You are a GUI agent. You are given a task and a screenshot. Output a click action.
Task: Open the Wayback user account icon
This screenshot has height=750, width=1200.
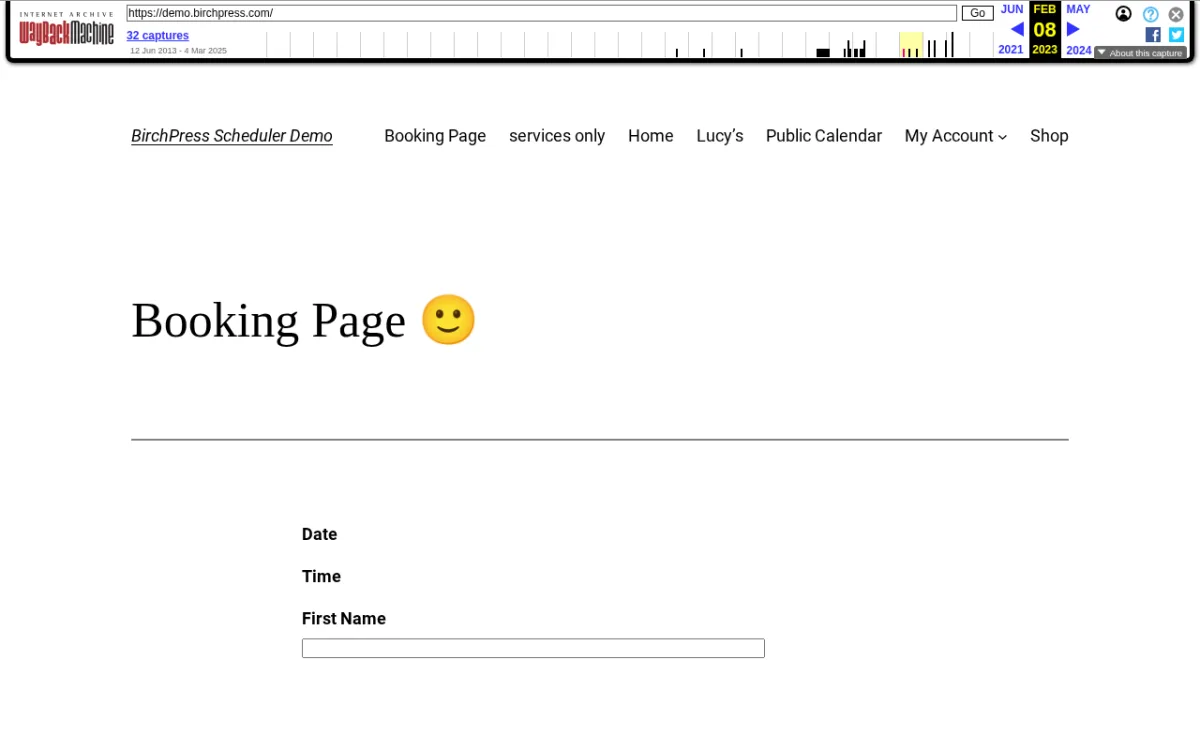point(1124,14)
